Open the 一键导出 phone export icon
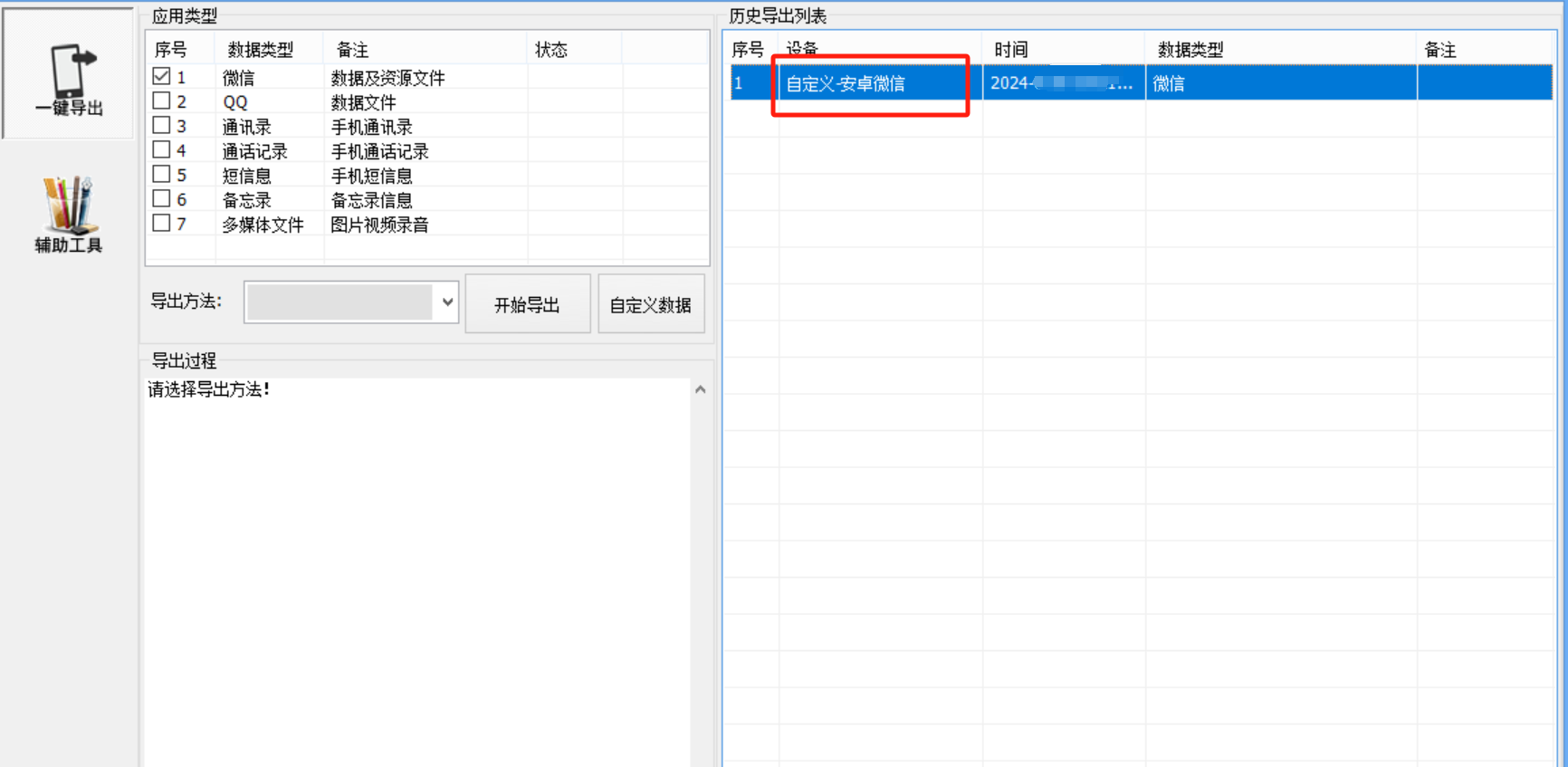 coord(69,77)
